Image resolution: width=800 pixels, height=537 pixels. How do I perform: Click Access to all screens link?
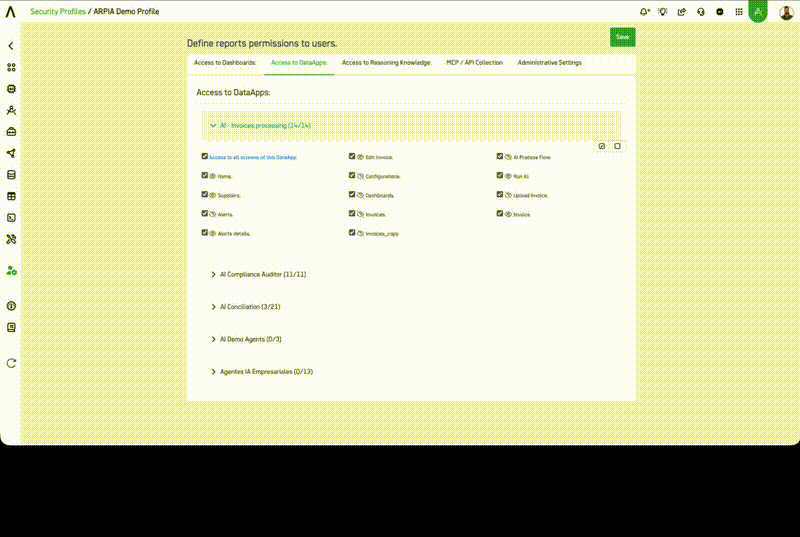click(x=253, y=157)
